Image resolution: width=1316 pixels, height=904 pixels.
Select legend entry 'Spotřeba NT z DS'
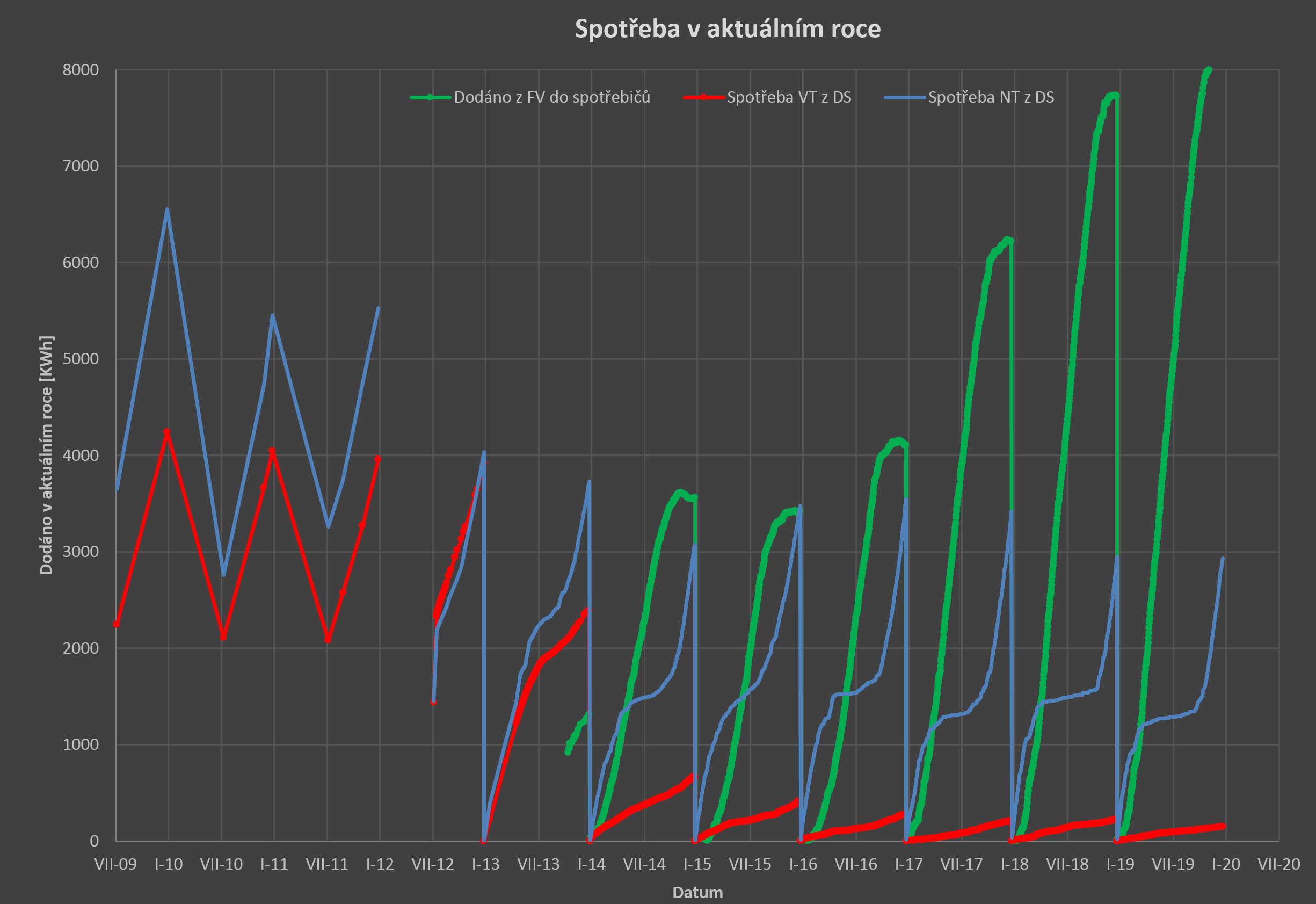991,97
